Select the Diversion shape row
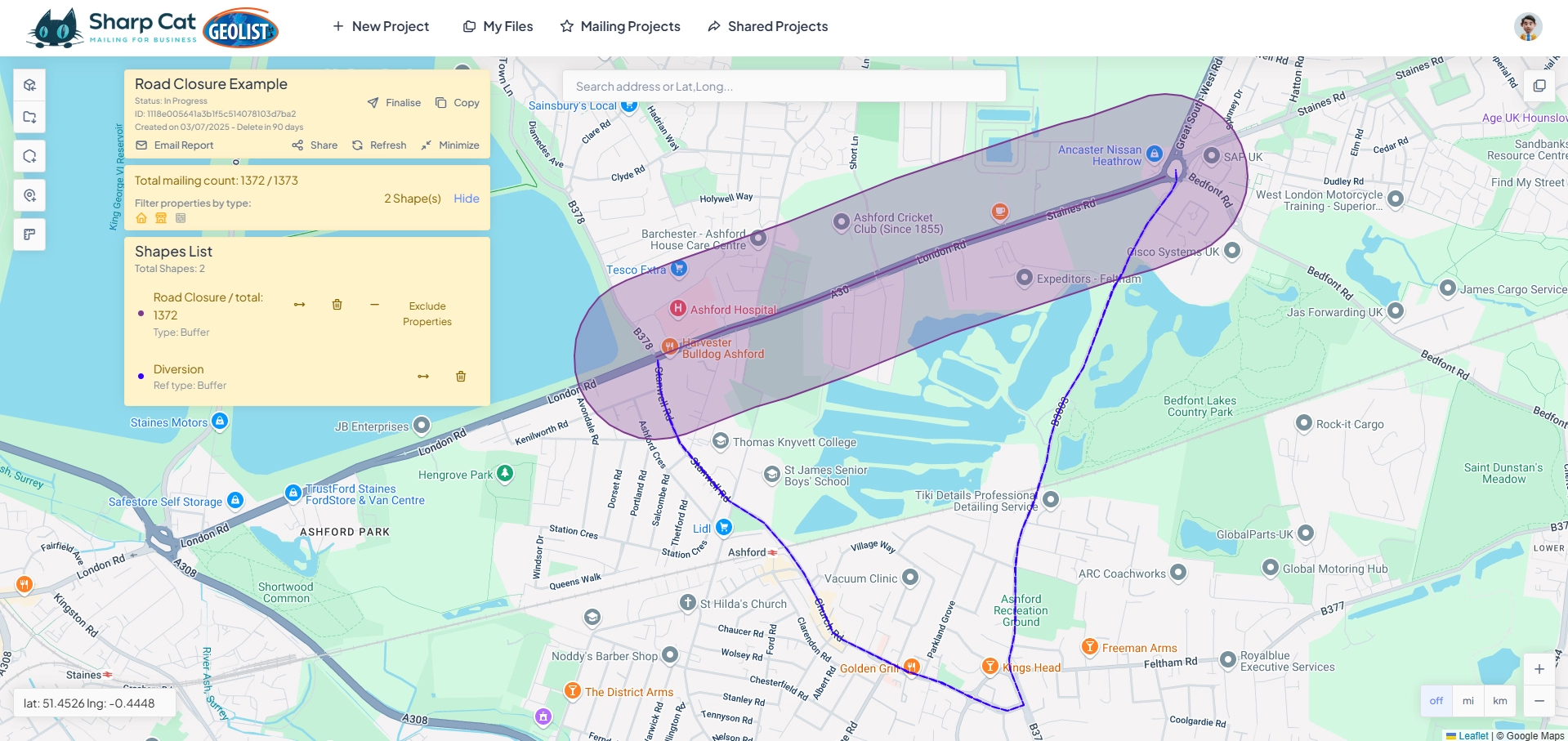1568x741 pixels. click(x=306, y=377)
